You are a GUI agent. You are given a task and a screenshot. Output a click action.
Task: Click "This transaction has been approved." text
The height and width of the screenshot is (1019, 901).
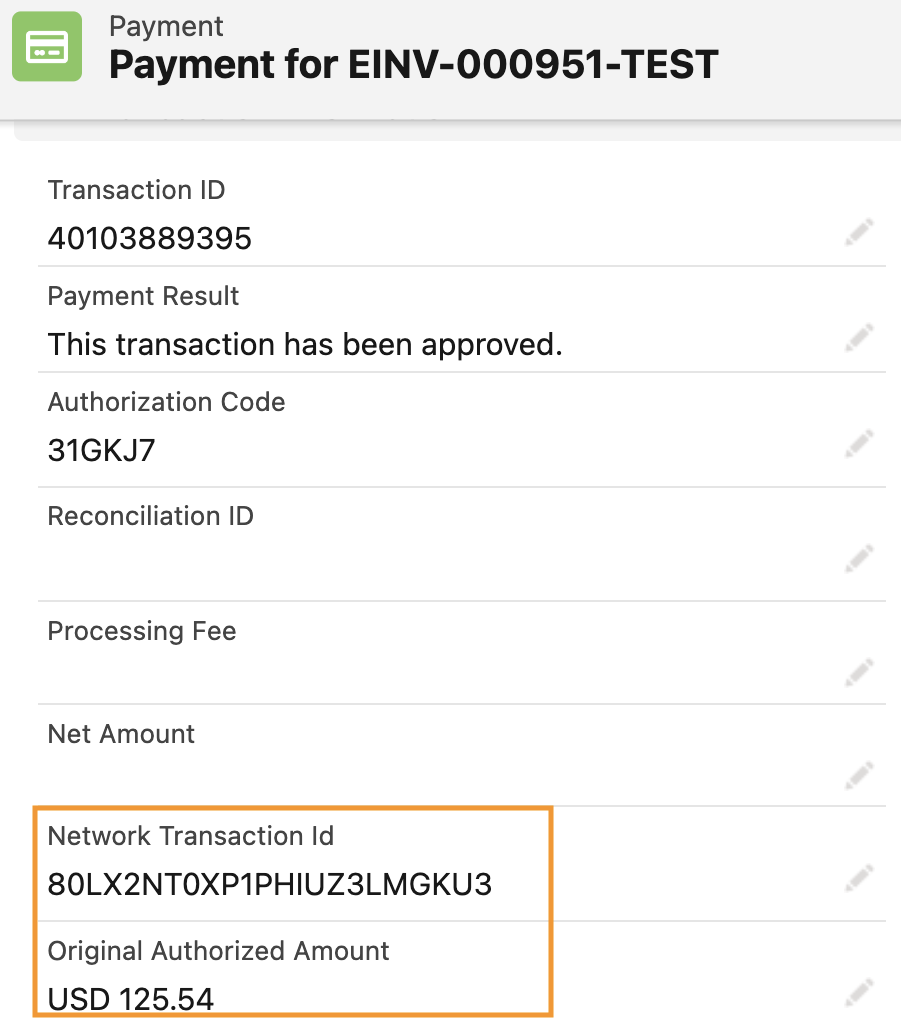(305, 345)
